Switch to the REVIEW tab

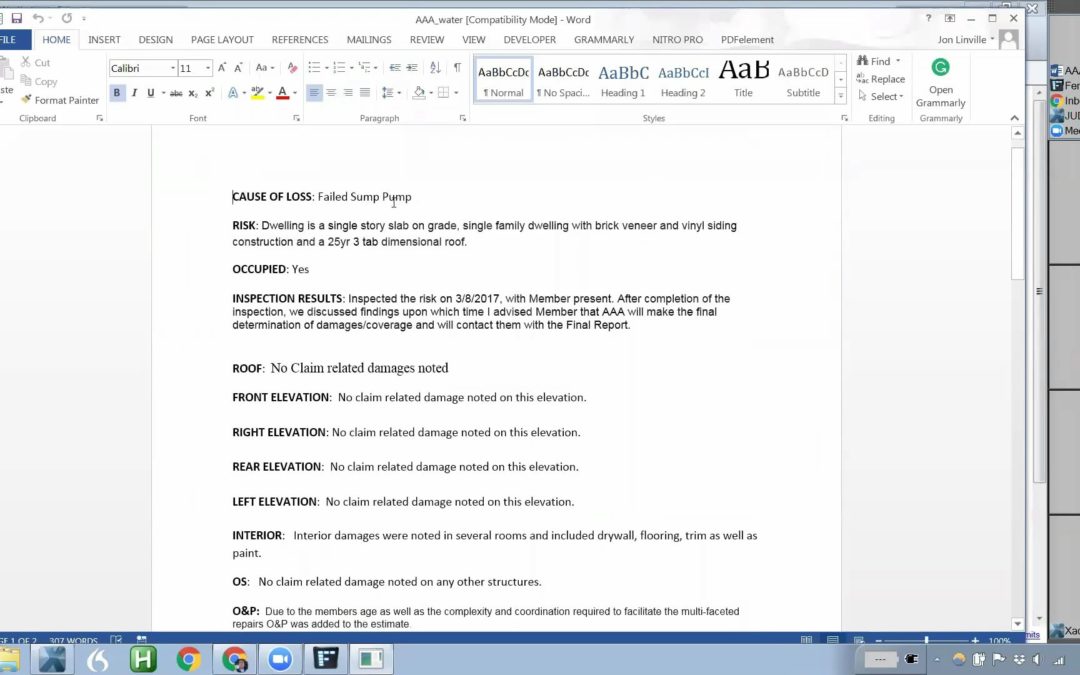coord(427,39)
